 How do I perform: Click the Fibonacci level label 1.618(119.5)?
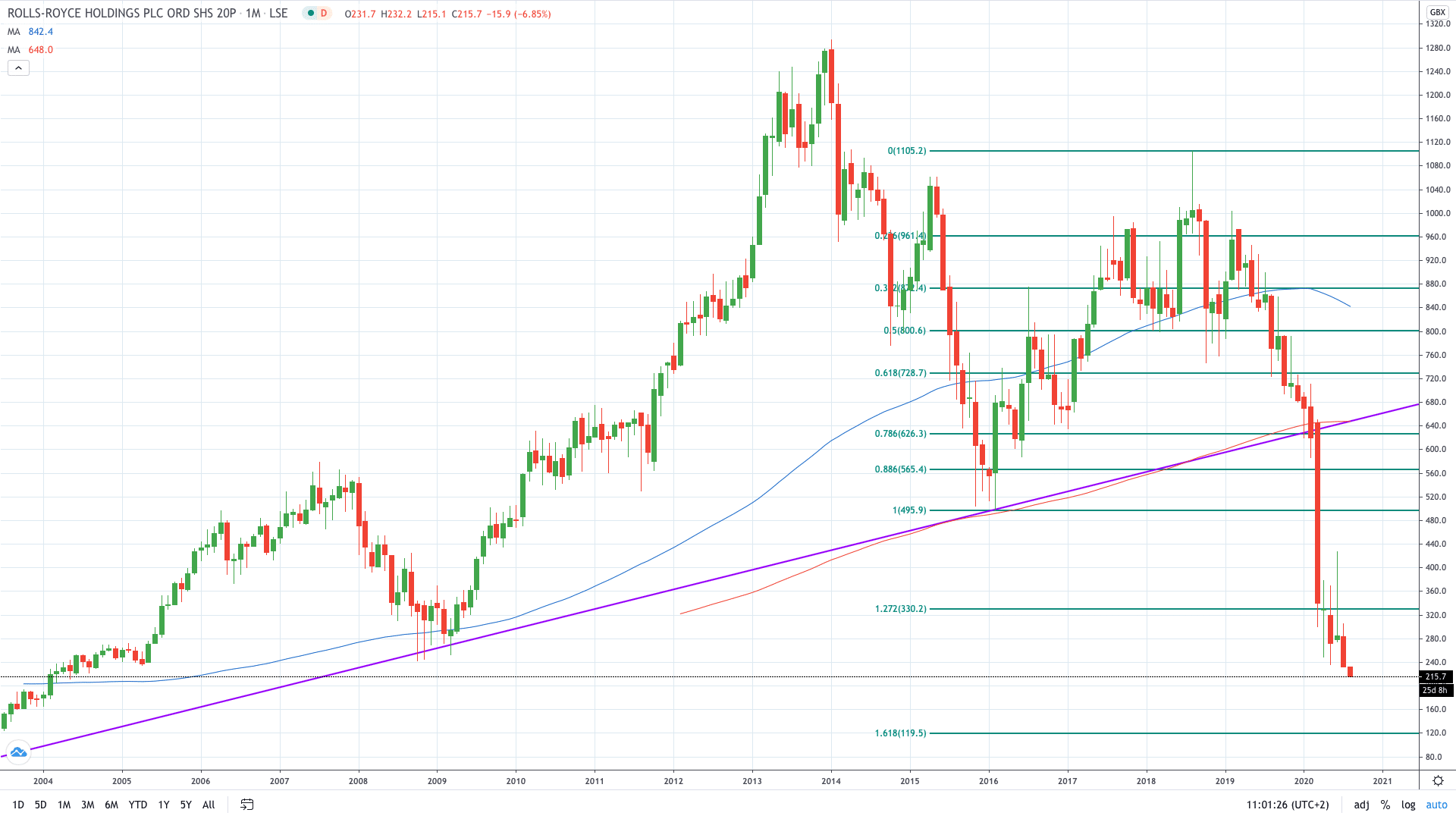901,733
